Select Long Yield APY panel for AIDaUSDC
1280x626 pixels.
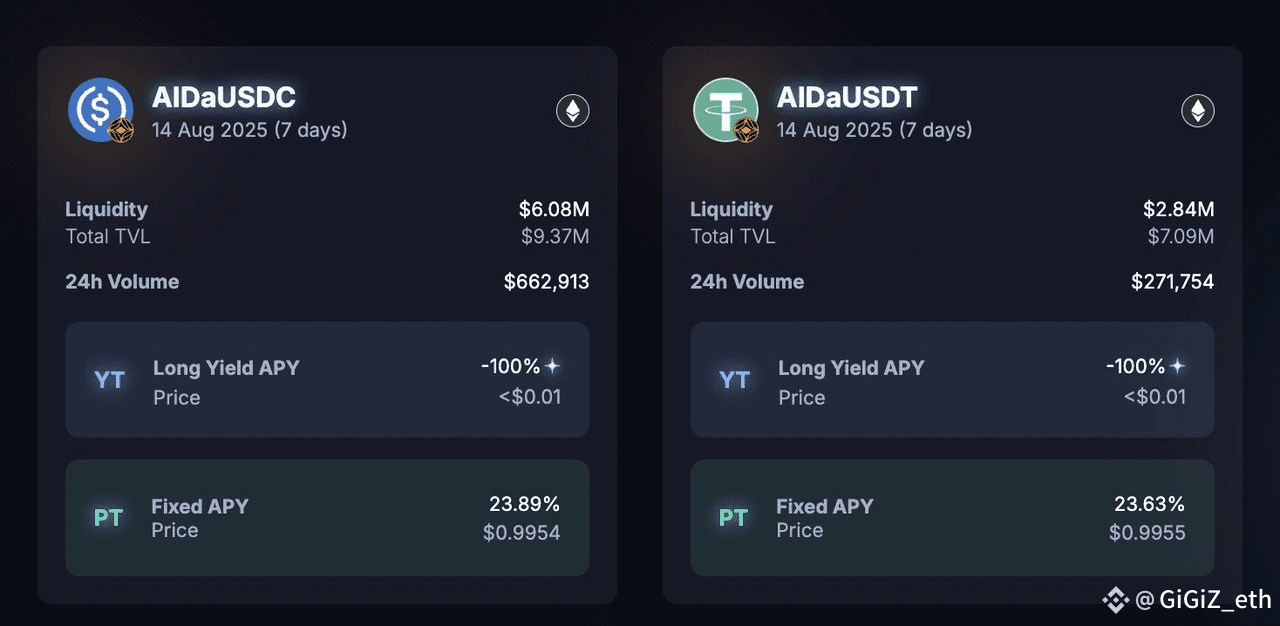(x=327, y=380)
